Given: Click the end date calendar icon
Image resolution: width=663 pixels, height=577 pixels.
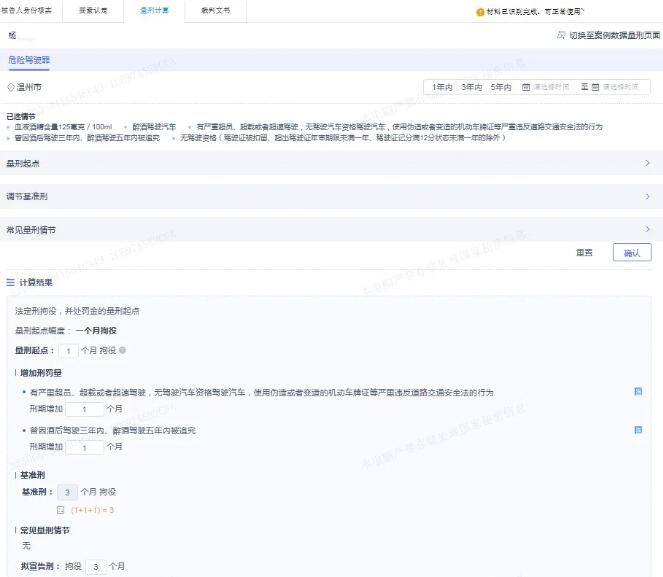Looking at the screenshot, I should pos(595,87).
